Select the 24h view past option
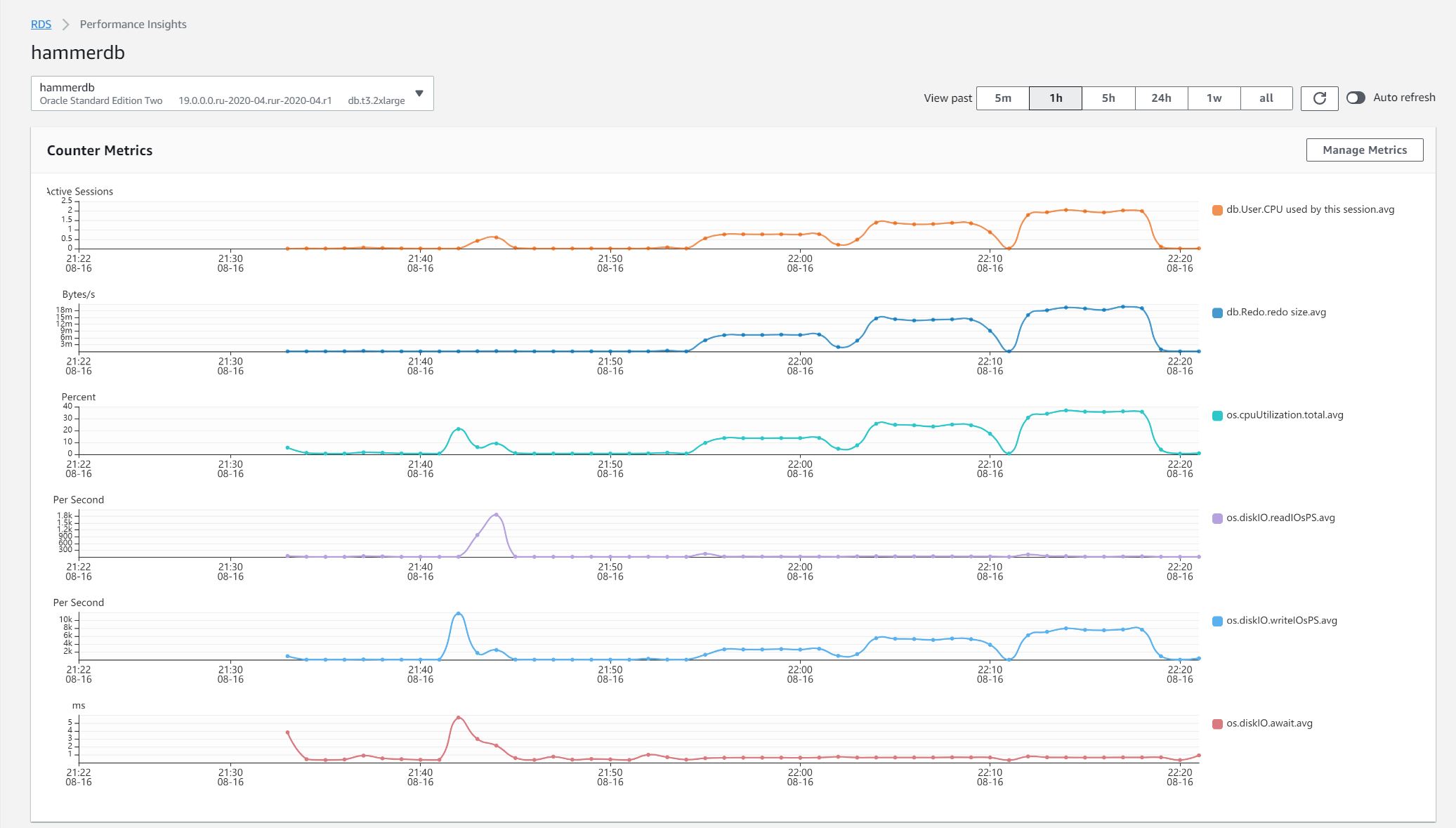1456x828 pixels. (x=1160, y=98)
